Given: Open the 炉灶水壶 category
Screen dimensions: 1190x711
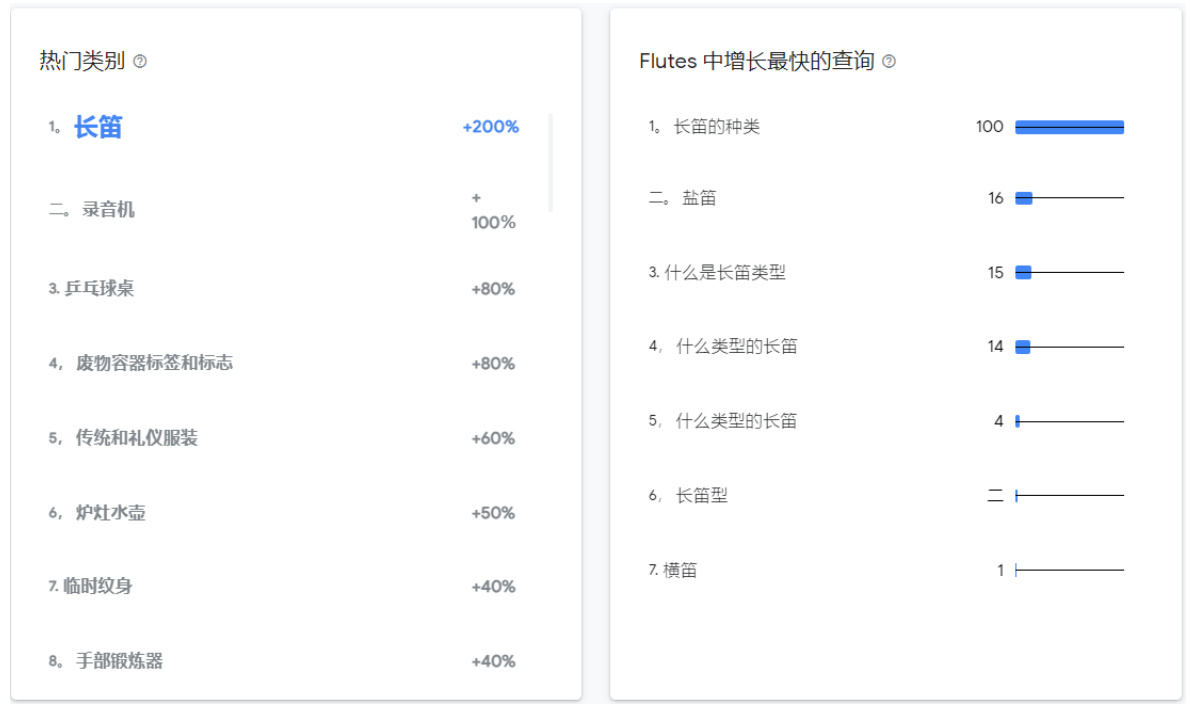Looking at the screenshot, I should pos(110,513).
